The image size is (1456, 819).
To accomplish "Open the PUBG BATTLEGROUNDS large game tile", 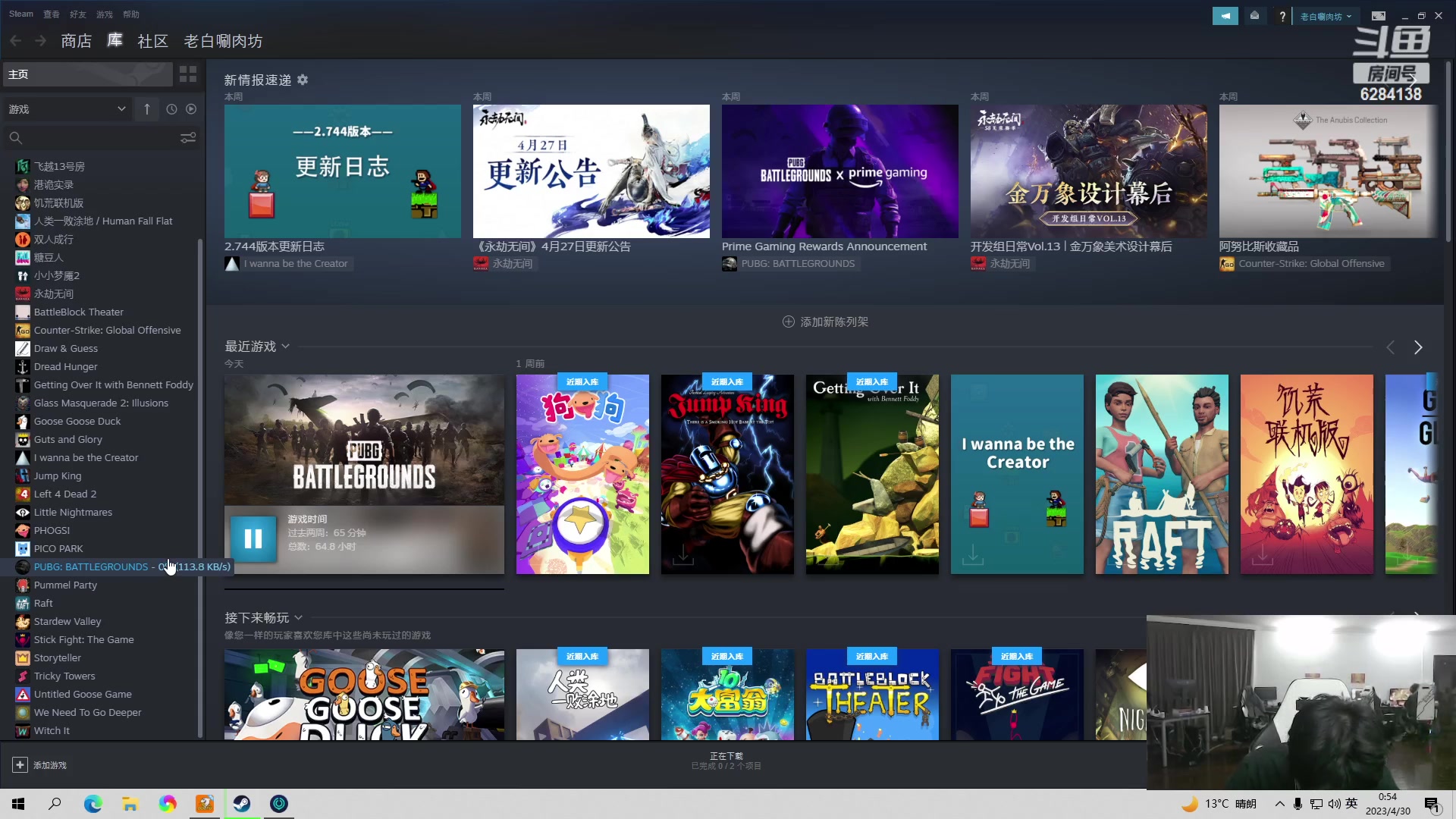I will coord(364,441).
